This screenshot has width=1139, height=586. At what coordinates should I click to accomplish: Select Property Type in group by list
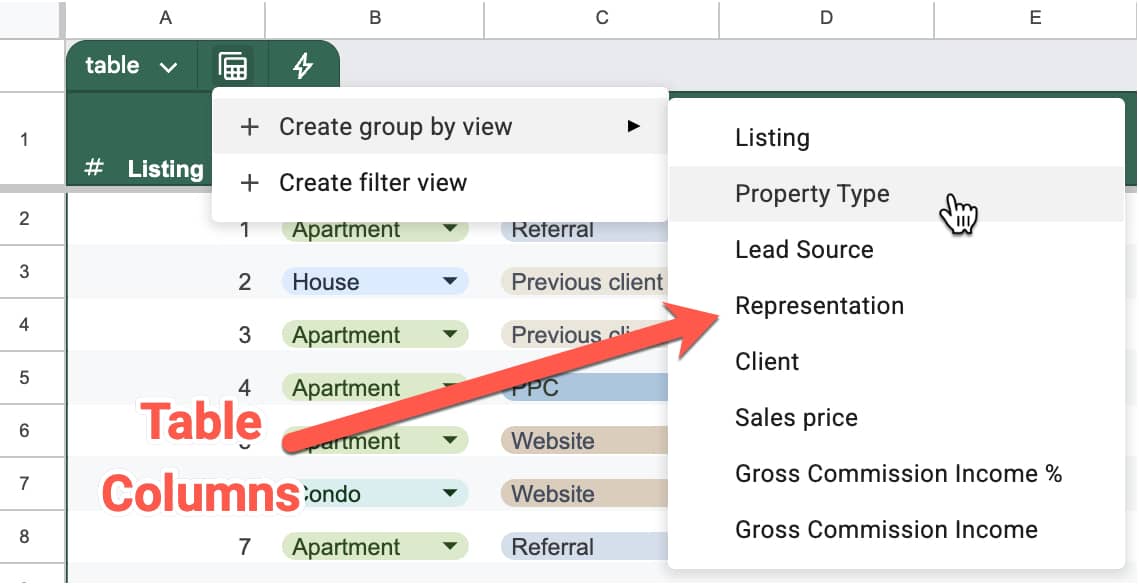[x=812, y=194]
